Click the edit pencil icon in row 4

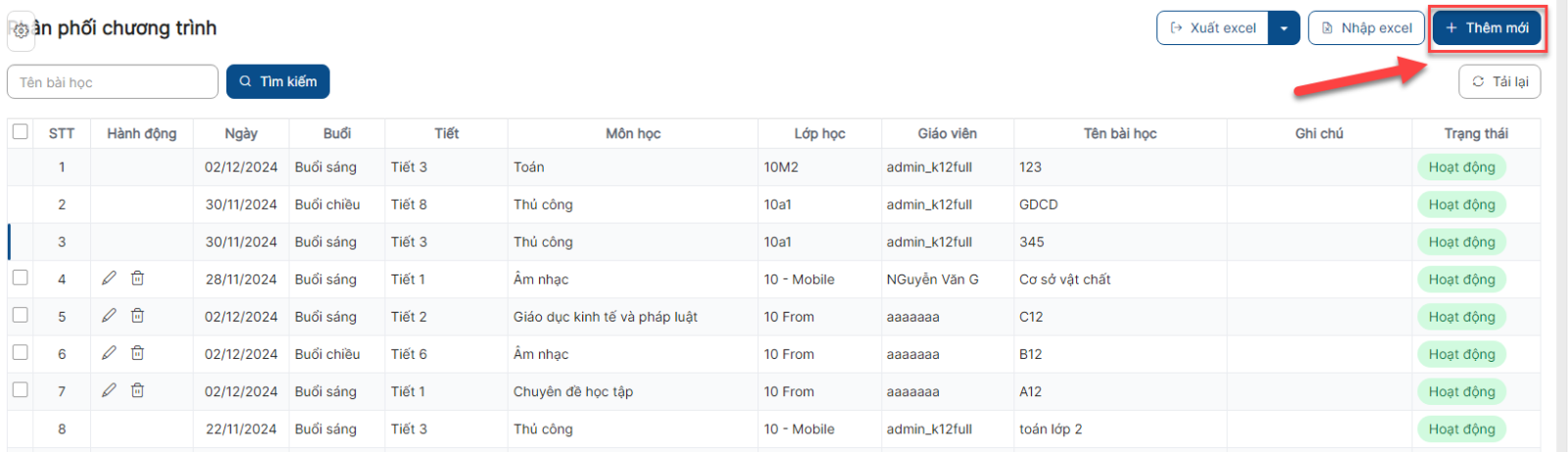coord(109,278)
